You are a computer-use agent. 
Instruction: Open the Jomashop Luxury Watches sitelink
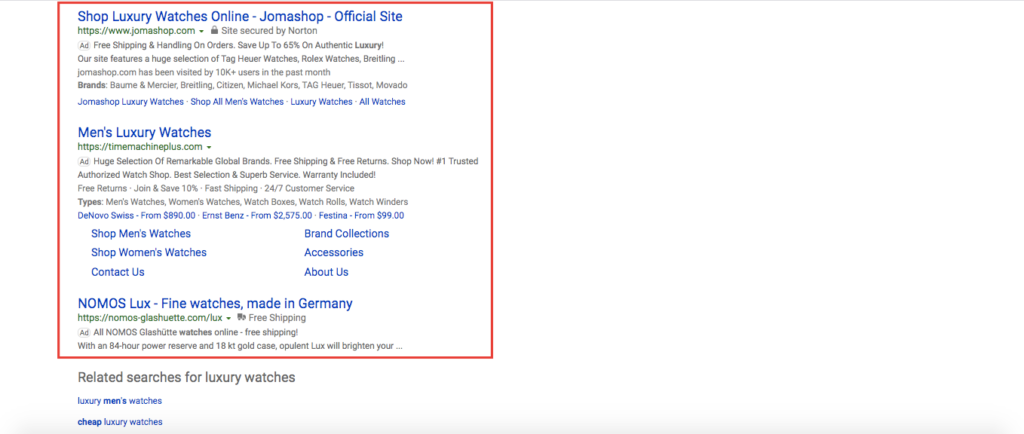(x=131, y=102)
